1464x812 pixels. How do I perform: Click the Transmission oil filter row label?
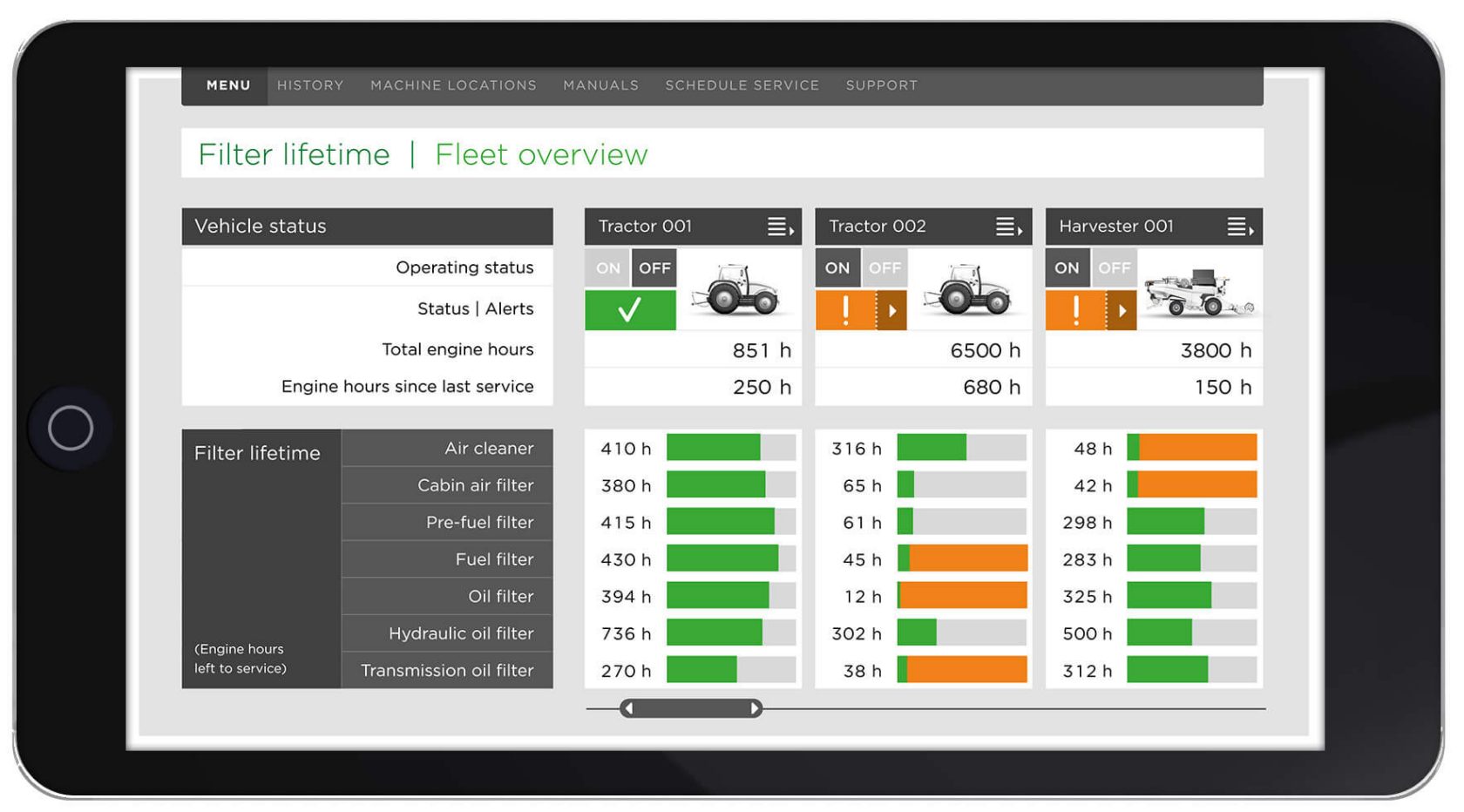446,670
